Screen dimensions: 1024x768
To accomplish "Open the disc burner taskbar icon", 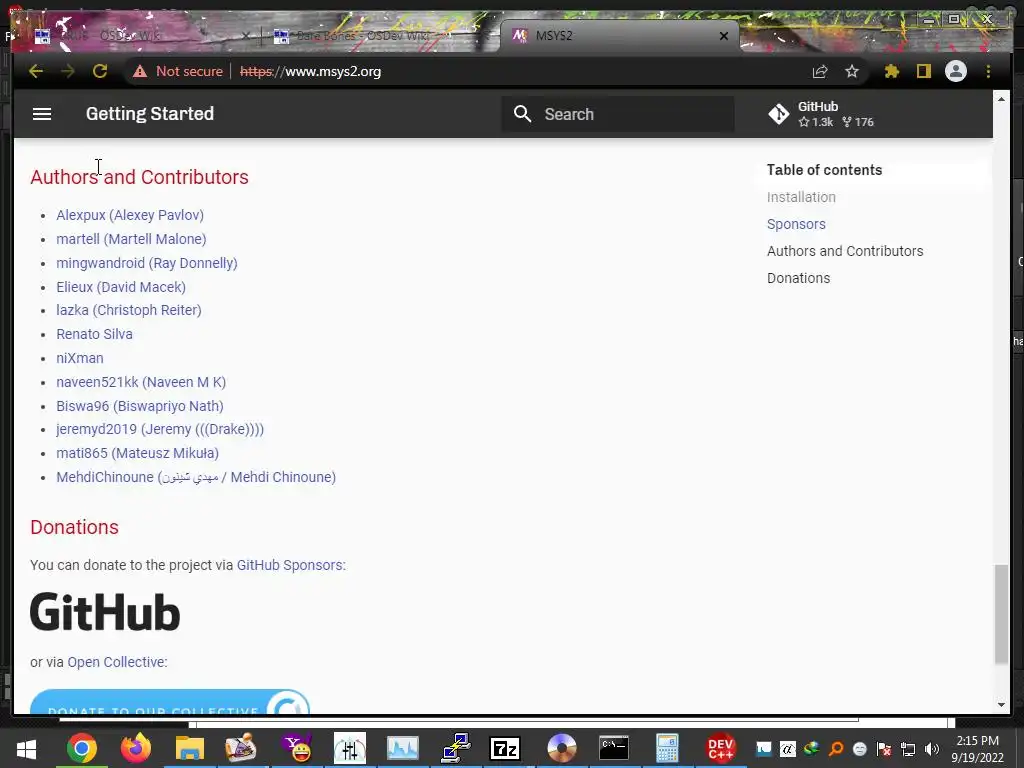I will pyautogui.click(x=562, y=748).
